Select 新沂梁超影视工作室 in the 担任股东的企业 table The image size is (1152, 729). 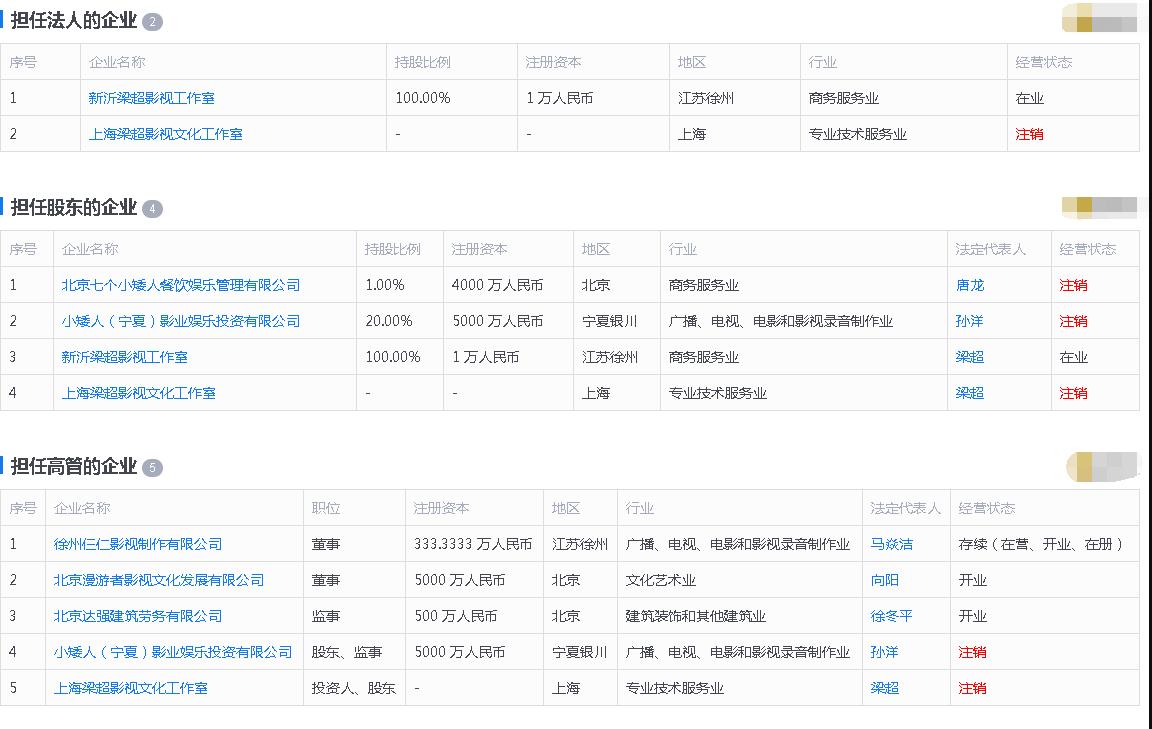124,357
